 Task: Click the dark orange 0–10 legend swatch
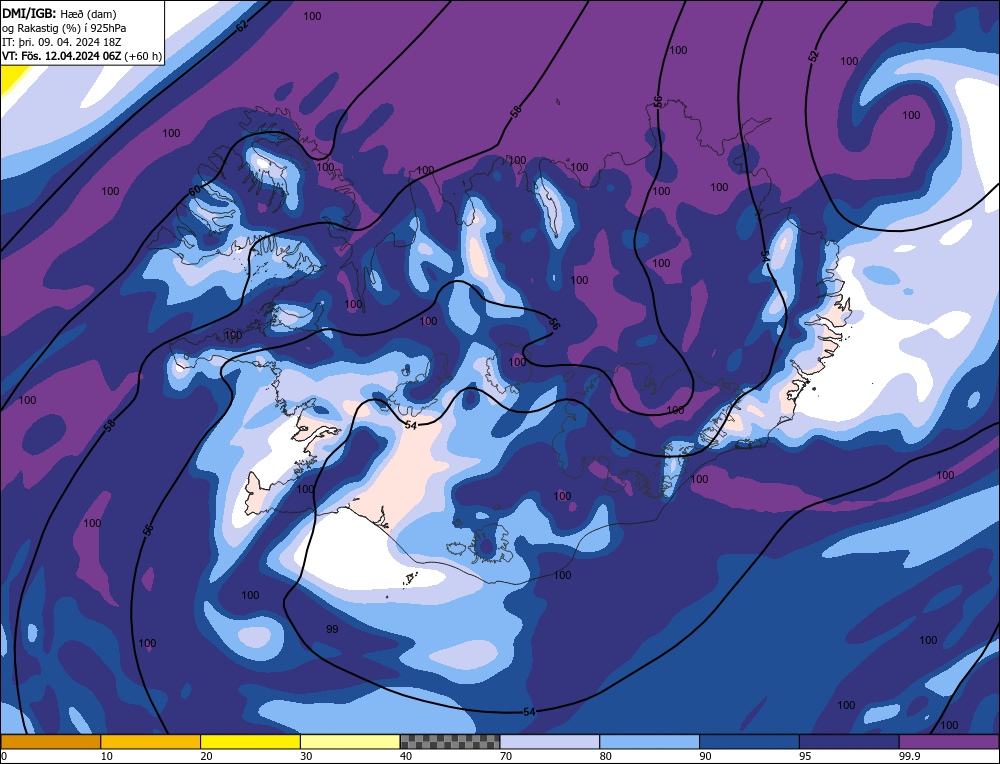point(51,742)
